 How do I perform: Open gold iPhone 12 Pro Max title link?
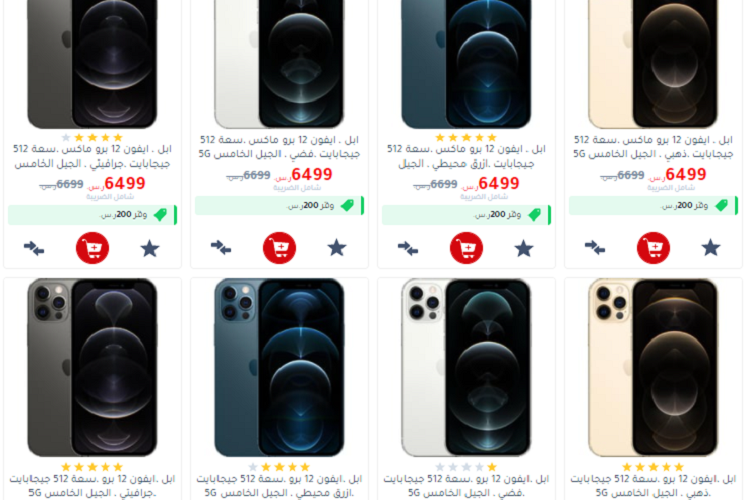coord(653,147)
